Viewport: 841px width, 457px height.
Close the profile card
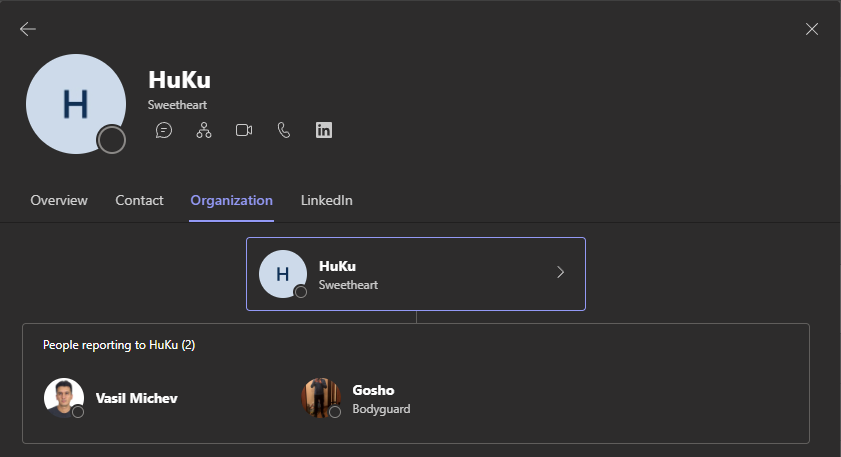point(812,29)
